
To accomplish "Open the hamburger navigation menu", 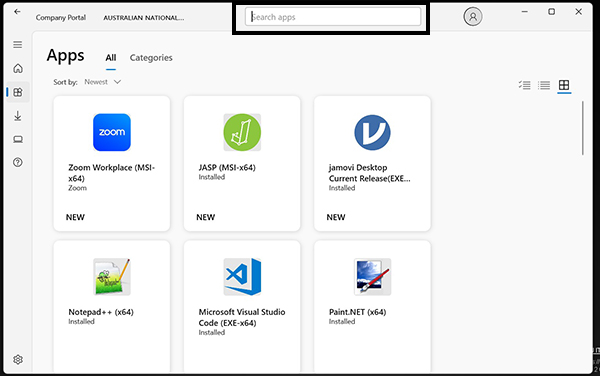I will pyautogui.click(x=18, y=45).
